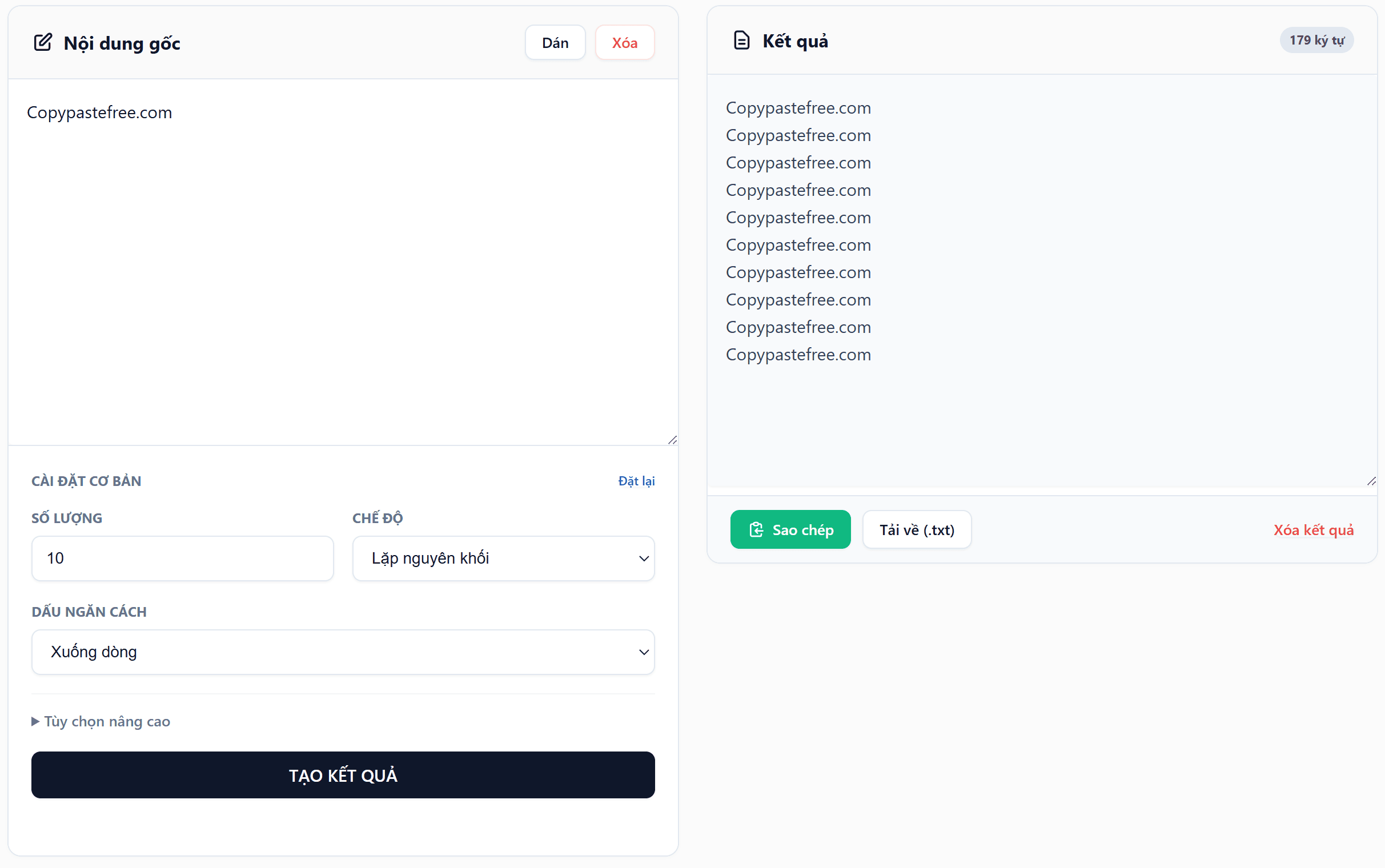
Task: Click the Số lượng field showing 10
Action: pos(182,558)
